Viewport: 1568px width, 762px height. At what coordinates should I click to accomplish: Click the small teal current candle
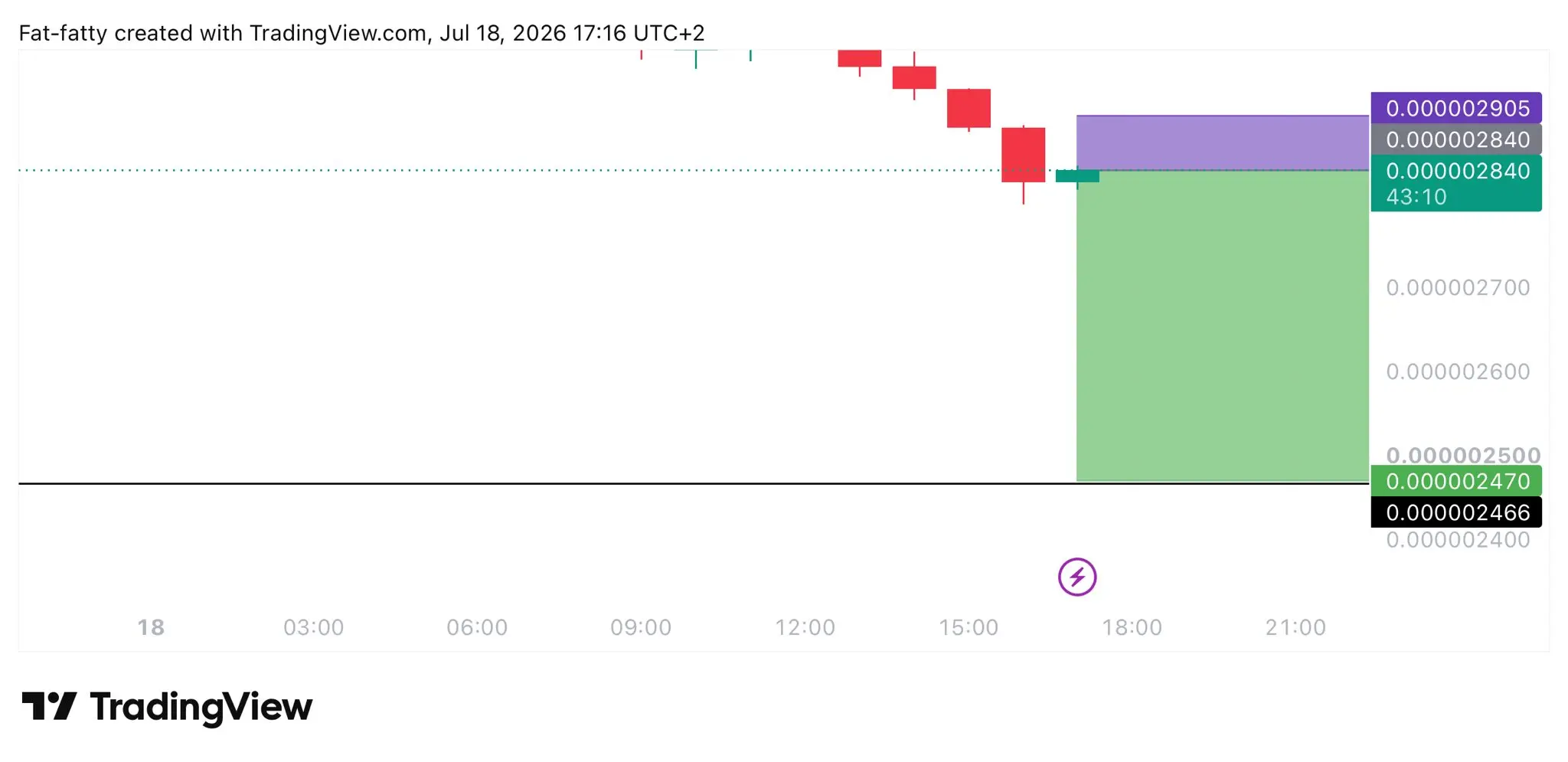click(1077, 176)
